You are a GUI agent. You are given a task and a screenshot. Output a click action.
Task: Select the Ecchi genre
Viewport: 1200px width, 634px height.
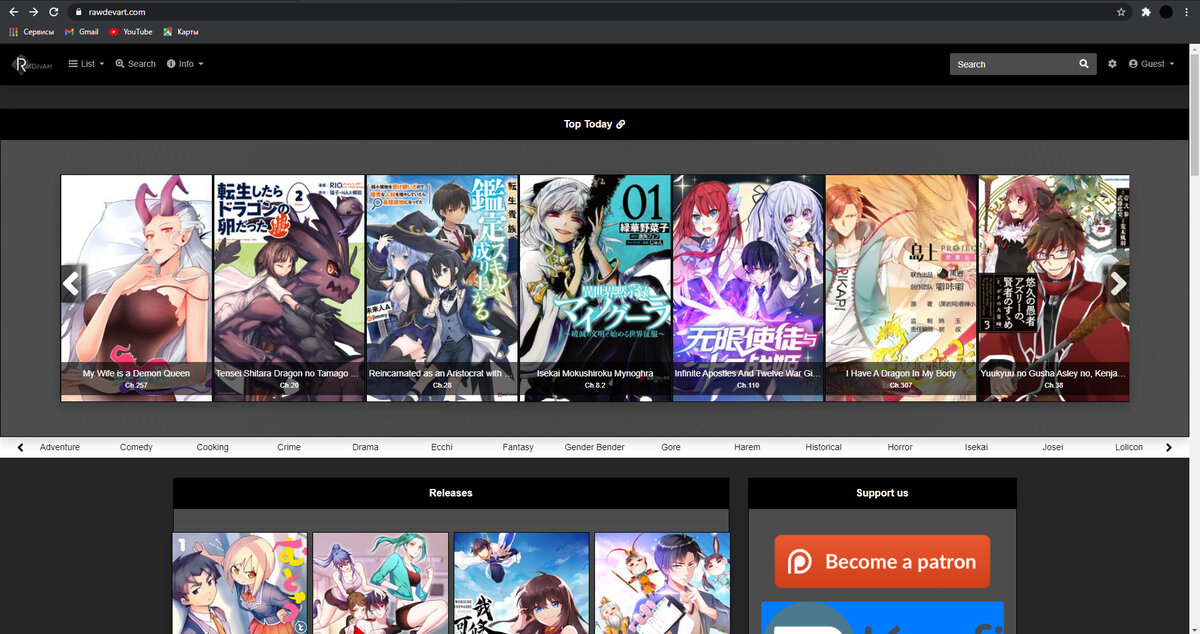click(x=442, y=447)
